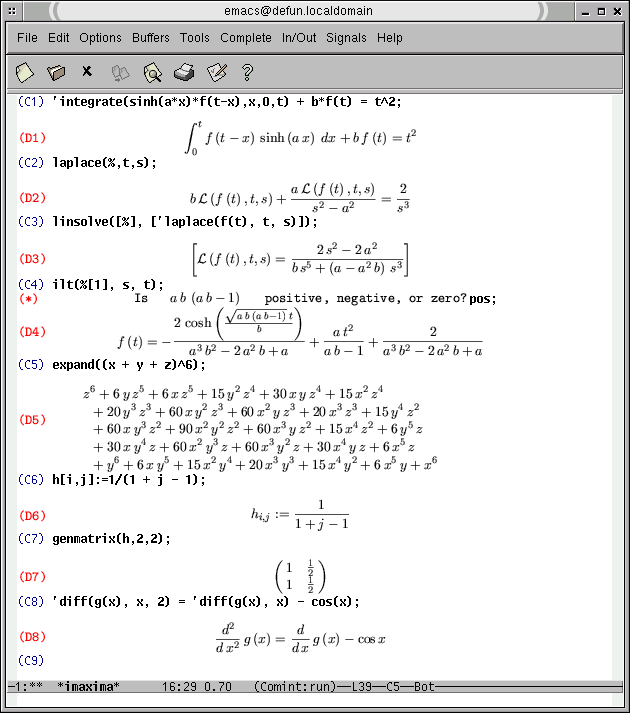Show the Tools menu
The height and width of the screenshot is (713, 630).
tap(195, 38)
